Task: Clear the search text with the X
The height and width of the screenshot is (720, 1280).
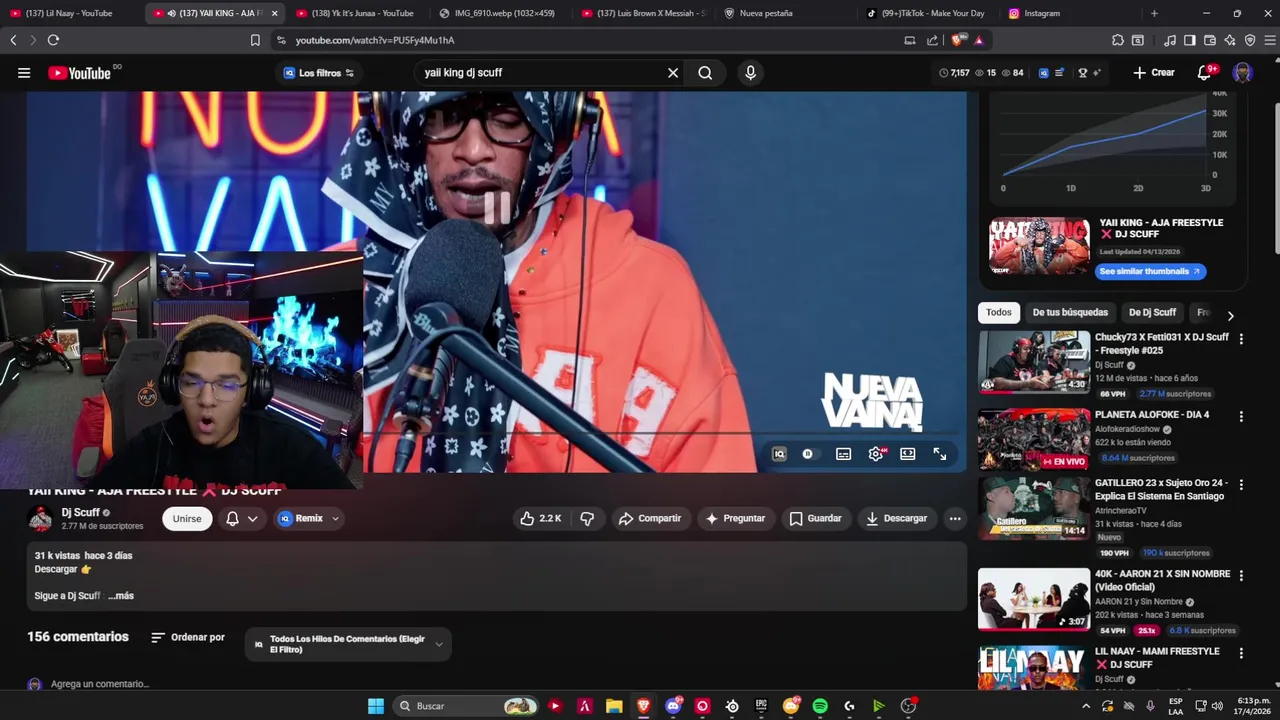Action: tap(673, 73)
